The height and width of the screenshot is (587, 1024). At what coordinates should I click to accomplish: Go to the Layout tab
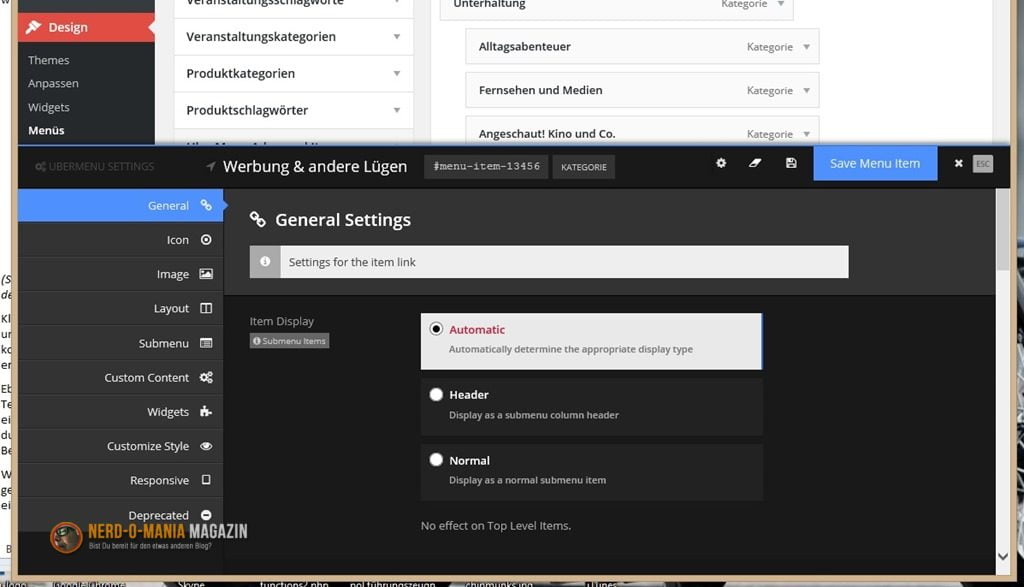[x=121, y=308]
